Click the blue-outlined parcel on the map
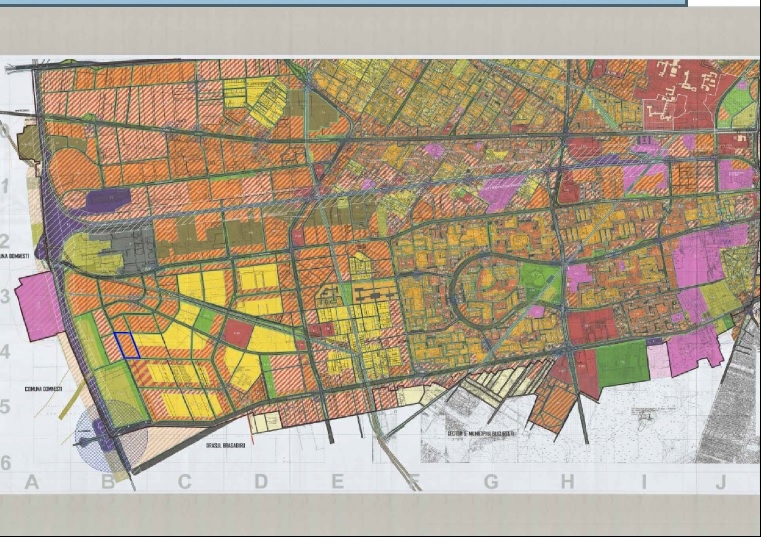767x544 pixels. pos(126,345)
